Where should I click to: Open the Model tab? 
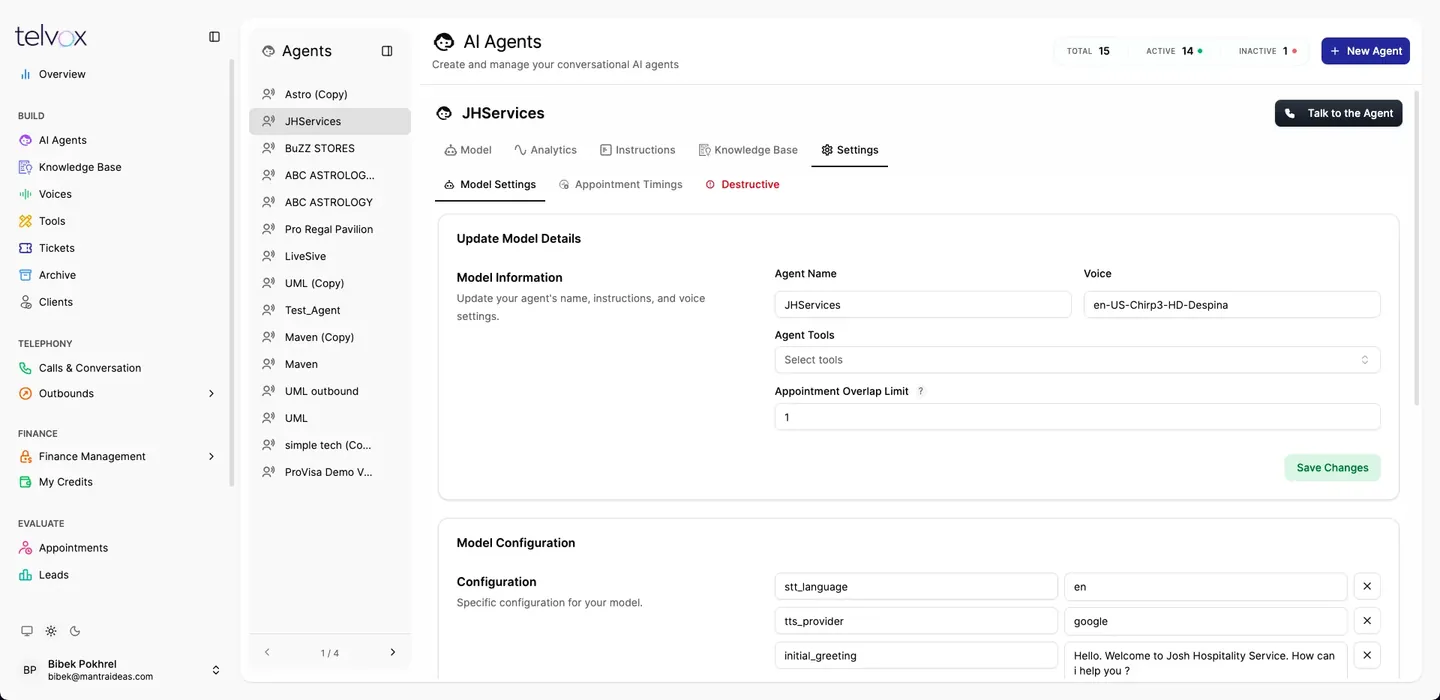tap(468, 150)
